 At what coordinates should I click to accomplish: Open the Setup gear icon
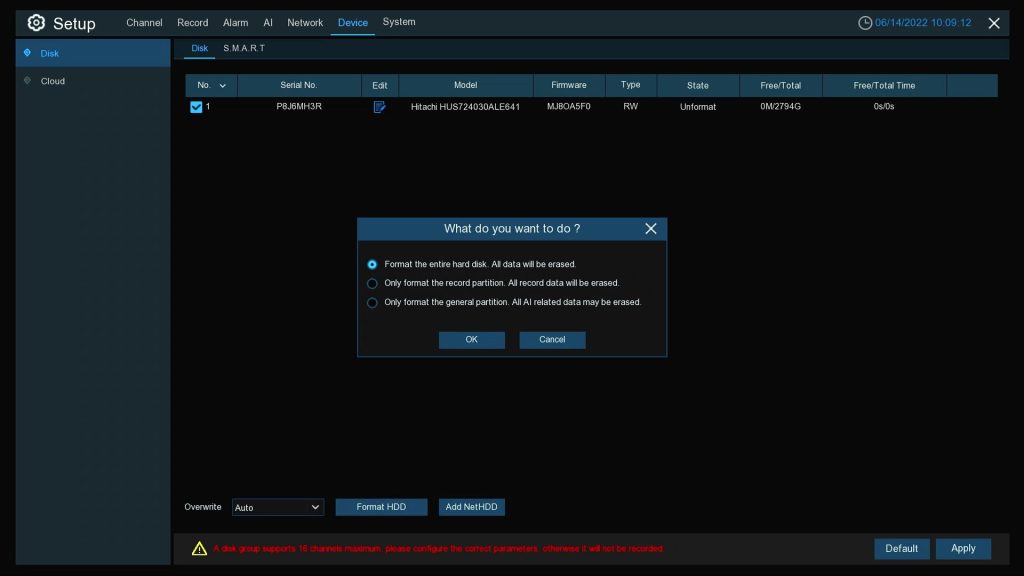point(34,22)
